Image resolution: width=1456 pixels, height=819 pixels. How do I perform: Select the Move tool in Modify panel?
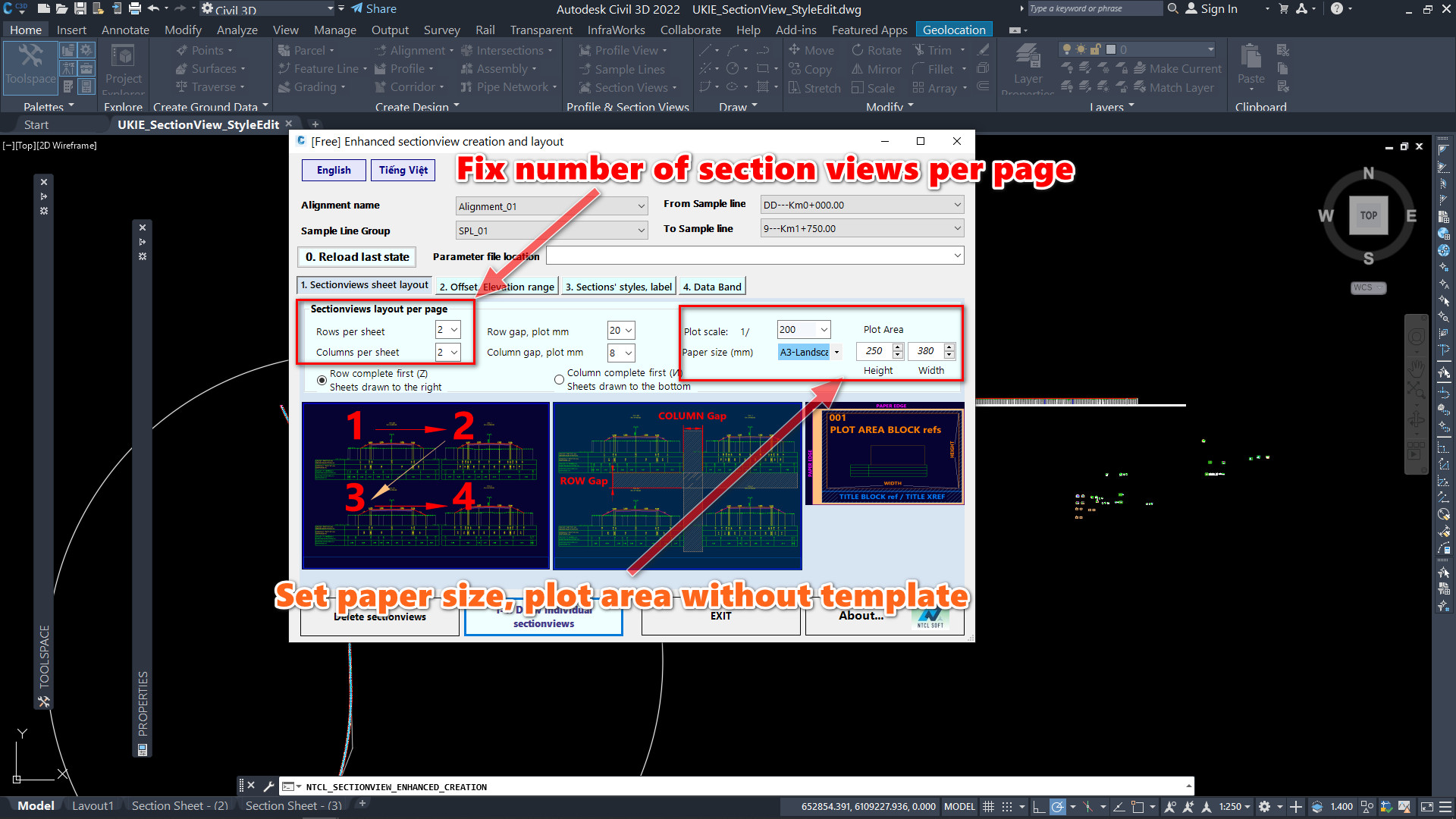coord(811,50)
